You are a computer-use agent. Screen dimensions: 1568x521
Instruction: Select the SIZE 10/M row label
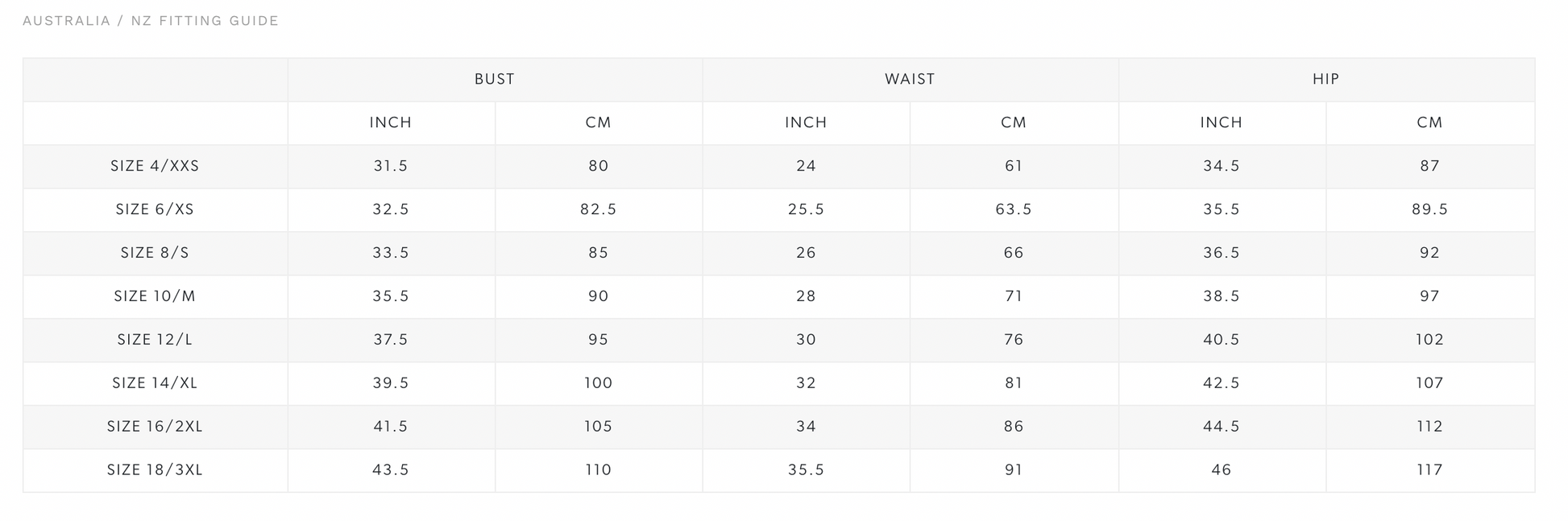155,296
